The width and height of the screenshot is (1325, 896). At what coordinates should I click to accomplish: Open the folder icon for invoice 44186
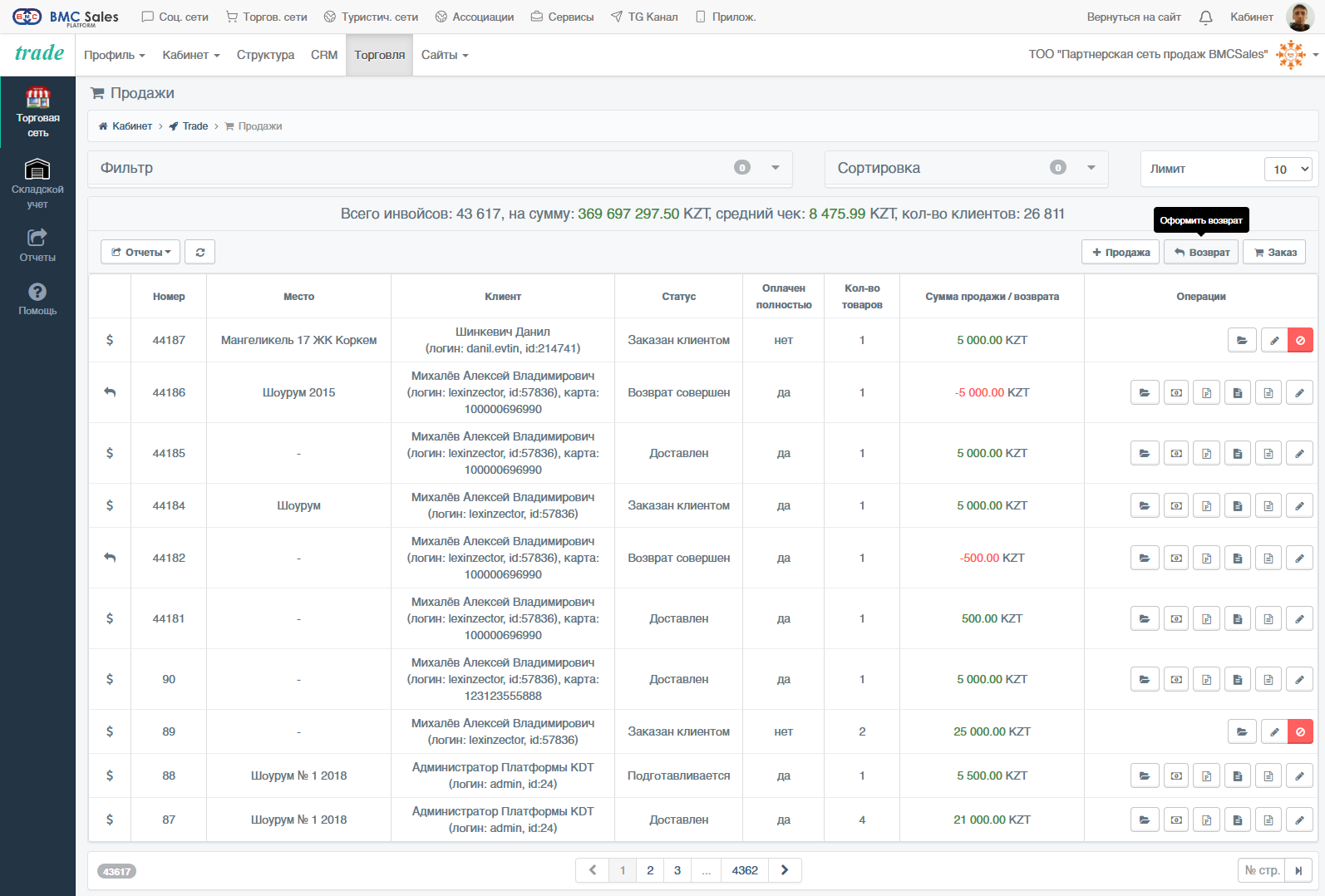[1145, 392]
